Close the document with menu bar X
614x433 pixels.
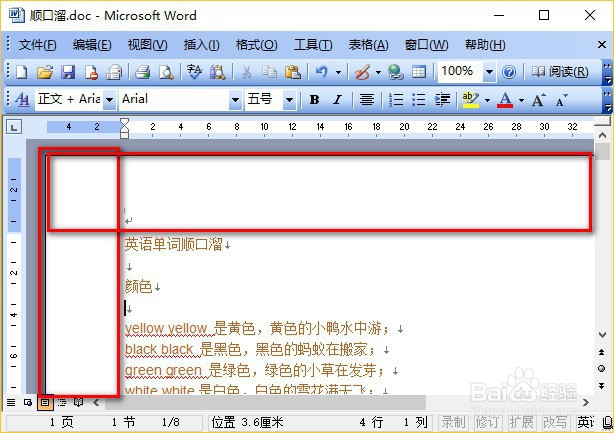pyautogui.click(x=602, y=45)
